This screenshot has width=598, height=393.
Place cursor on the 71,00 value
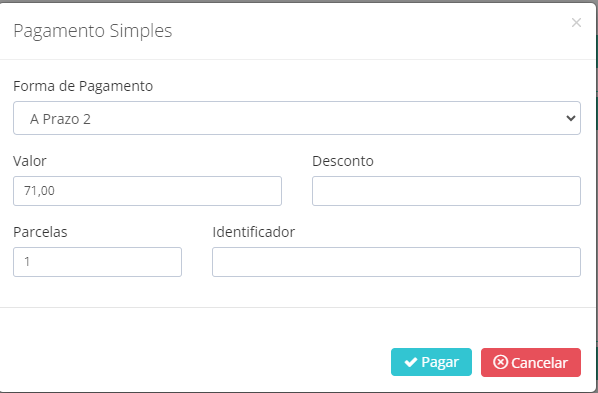39,190
